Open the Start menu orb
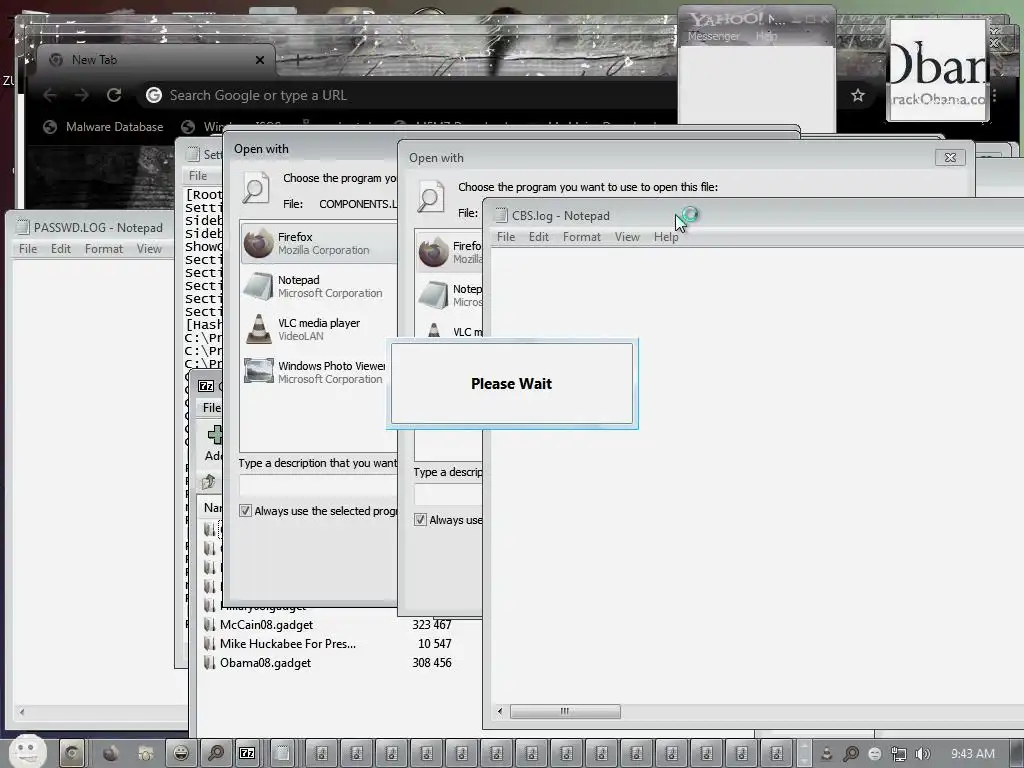1024x768 pixels. tap(27, 751)
